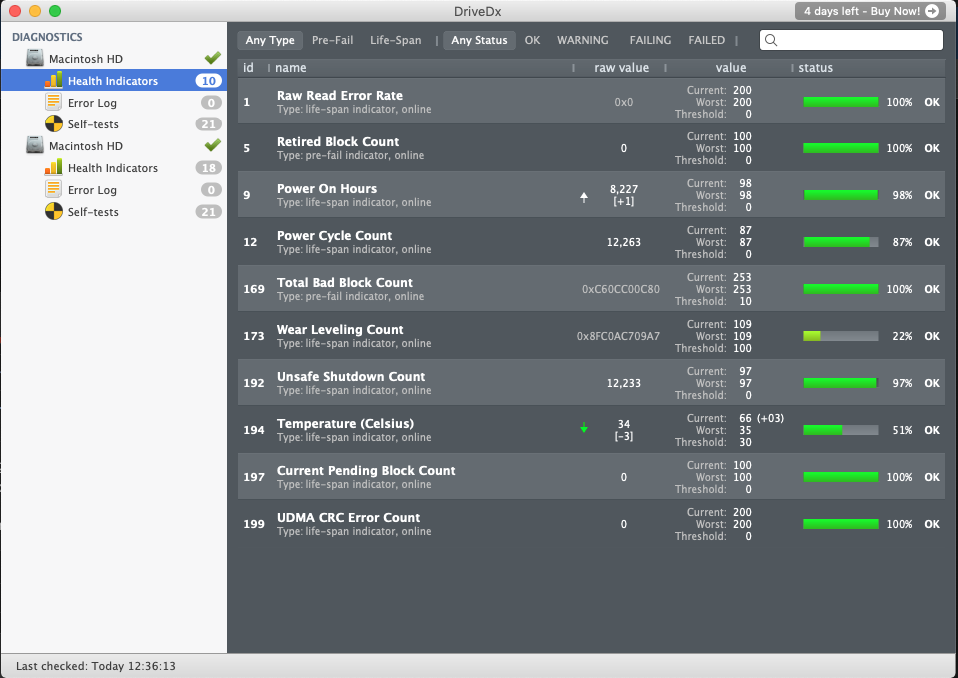Filter indicators by Life-Span type
Screen dimensions: 958x678
click(x=395, y=40)
